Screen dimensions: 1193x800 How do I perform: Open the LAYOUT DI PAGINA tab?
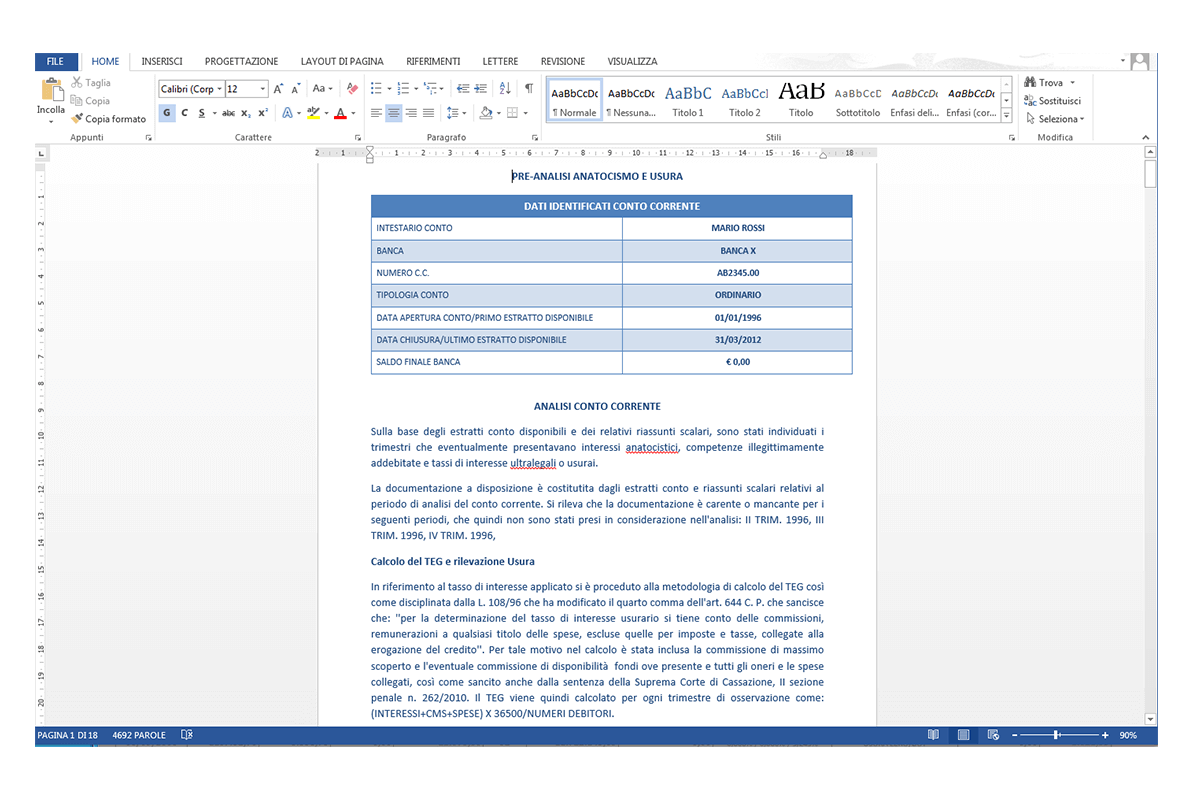pos(342,62)
